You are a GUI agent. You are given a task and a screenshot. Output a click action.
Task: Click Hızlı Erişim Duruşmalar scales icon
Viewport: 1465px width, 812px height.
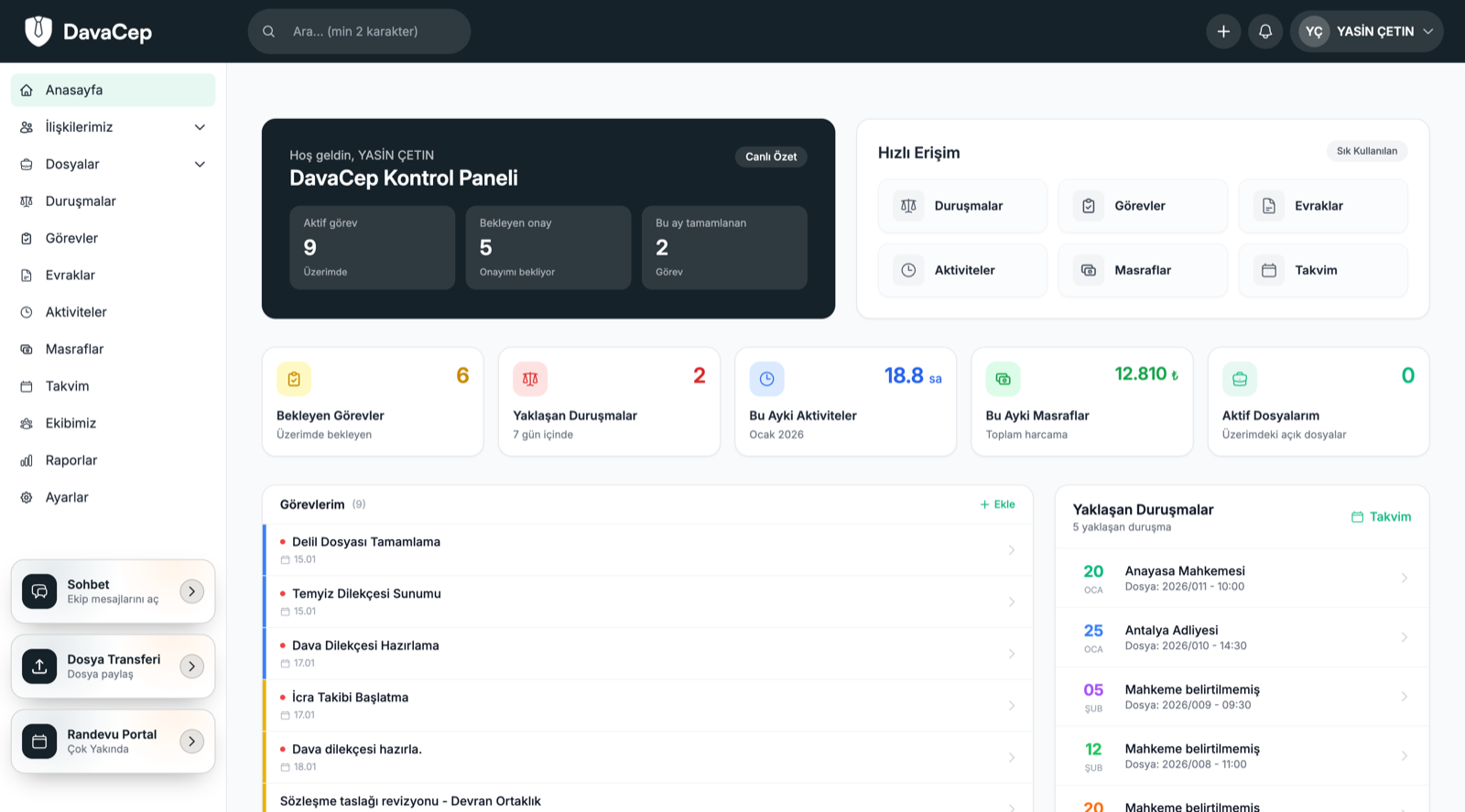pyautogui.click(x=908, y=206)
